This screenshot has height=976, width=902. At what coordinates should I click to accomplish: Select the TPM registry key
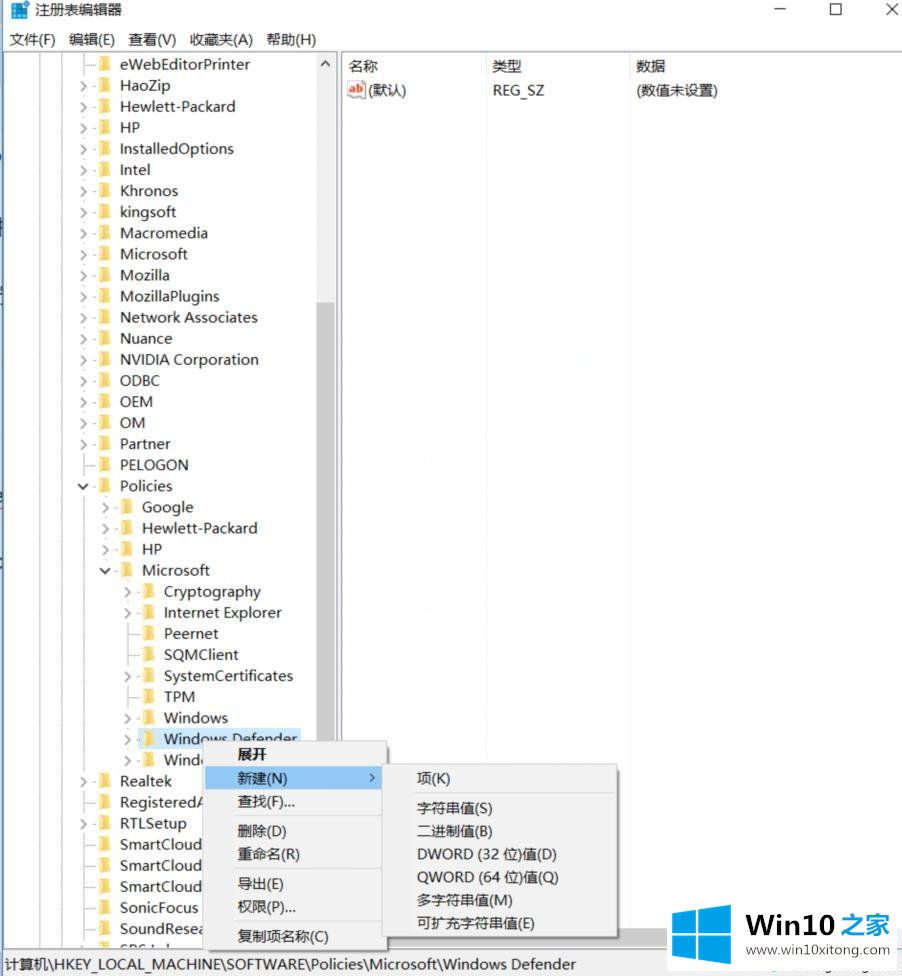coord(179,697)
